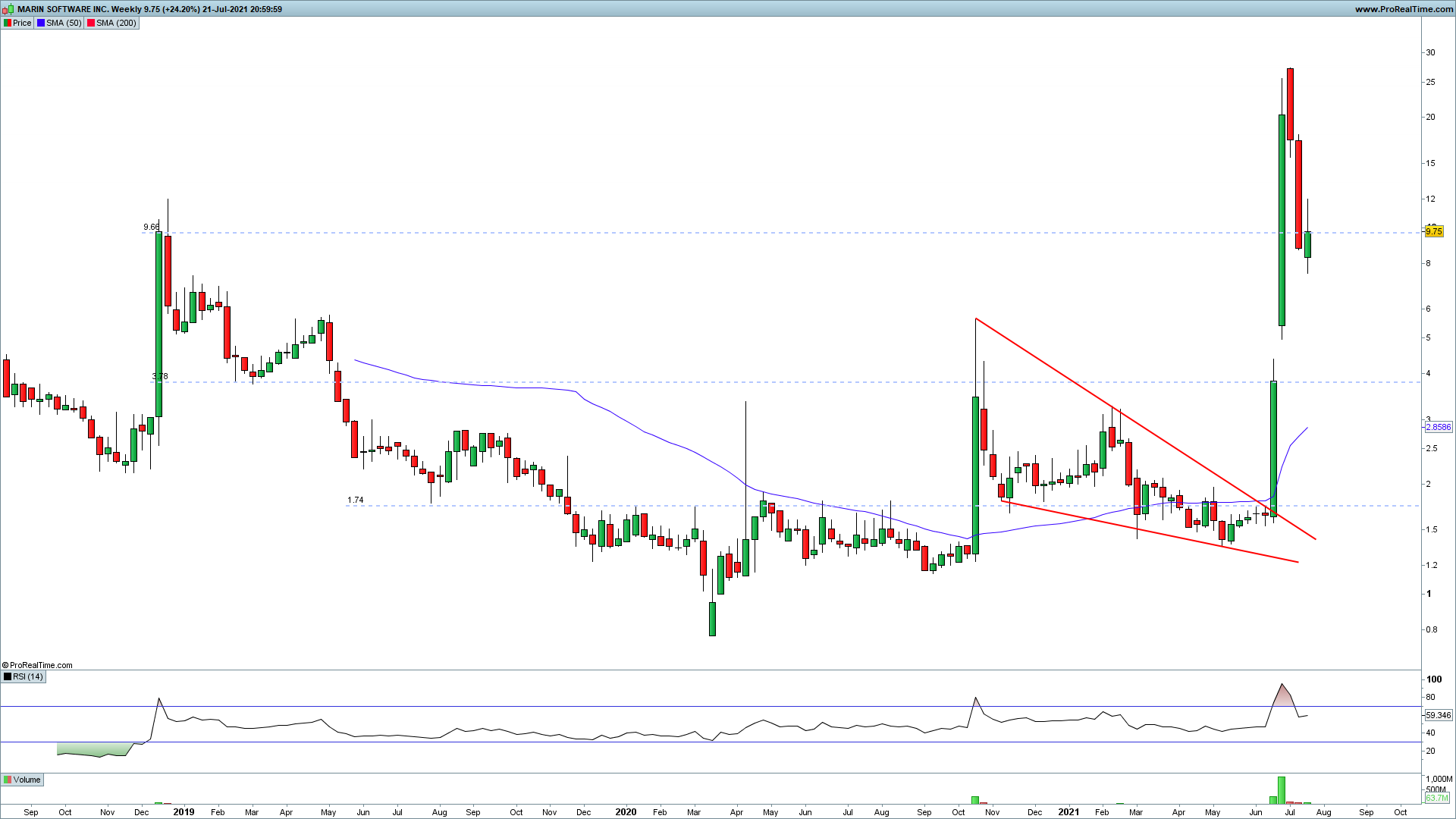
Task: Click the Price indicator label
Action: coord(22,23)
